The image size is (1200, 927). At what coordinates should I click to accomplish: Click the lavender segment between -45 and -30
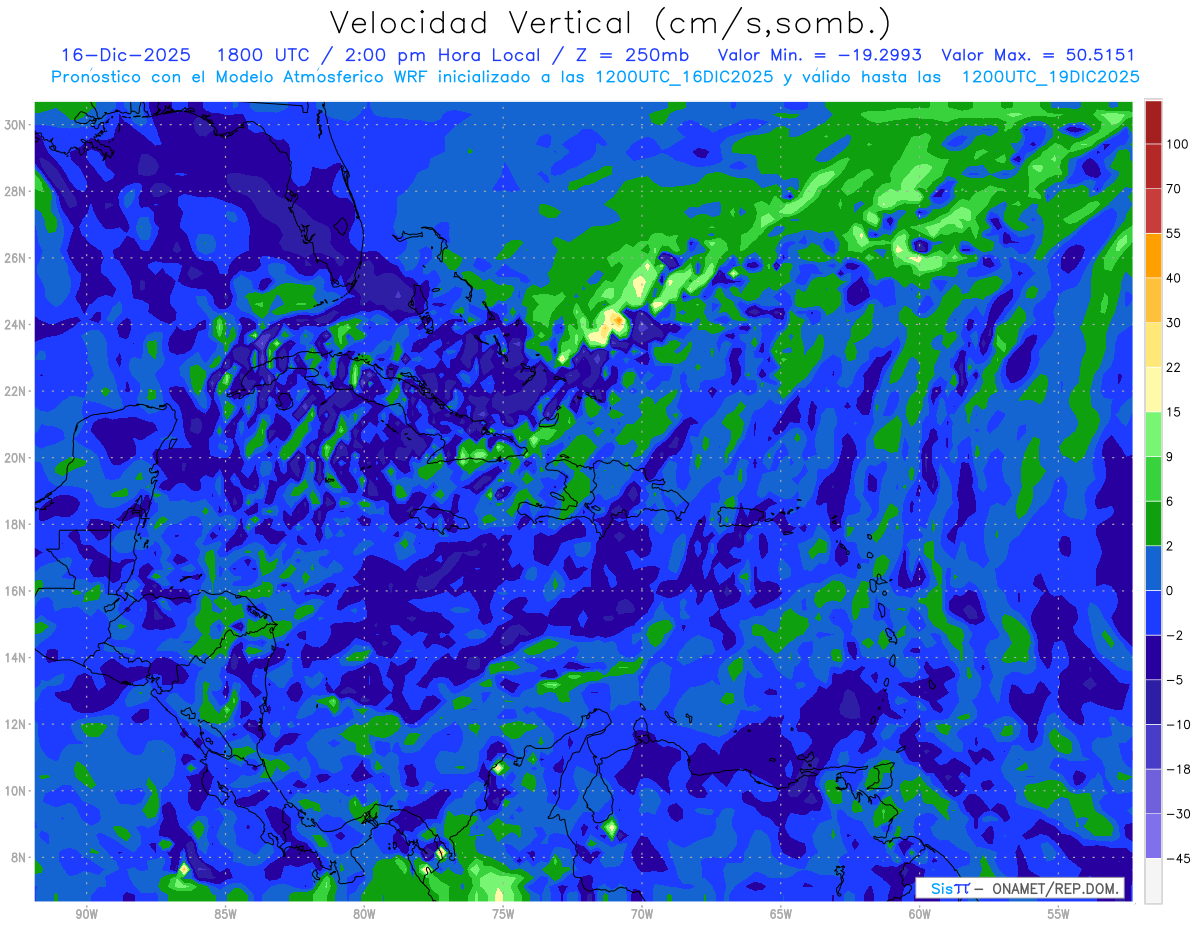[x=1153, y=836]
